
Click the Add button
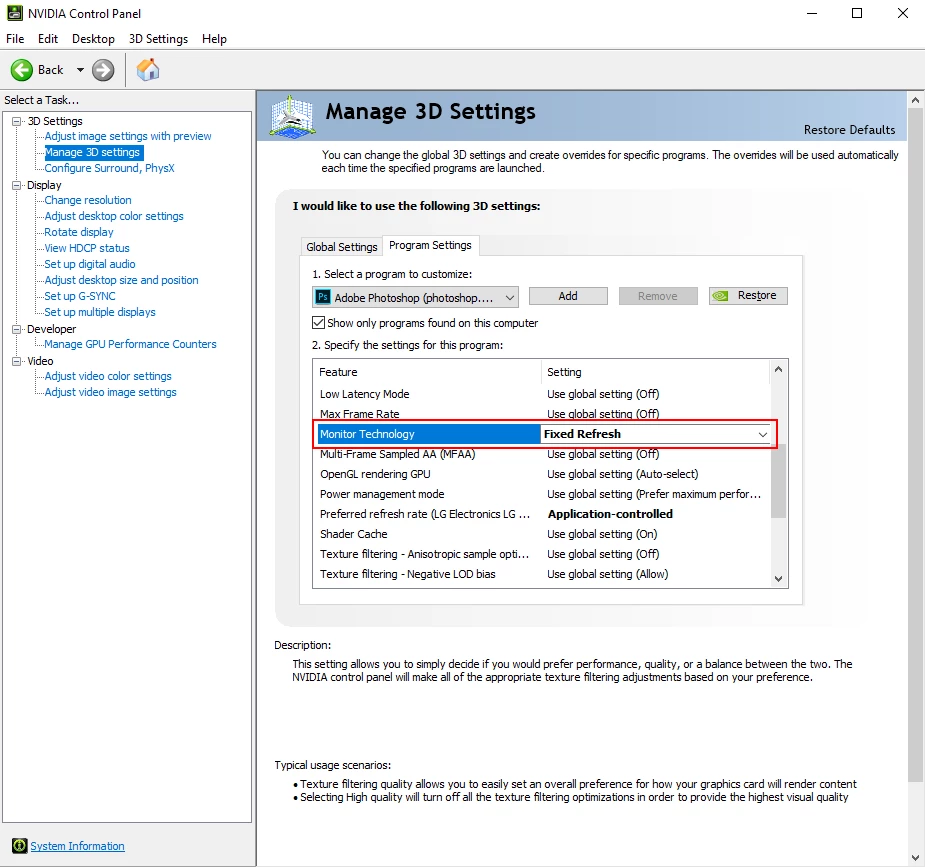568,296
